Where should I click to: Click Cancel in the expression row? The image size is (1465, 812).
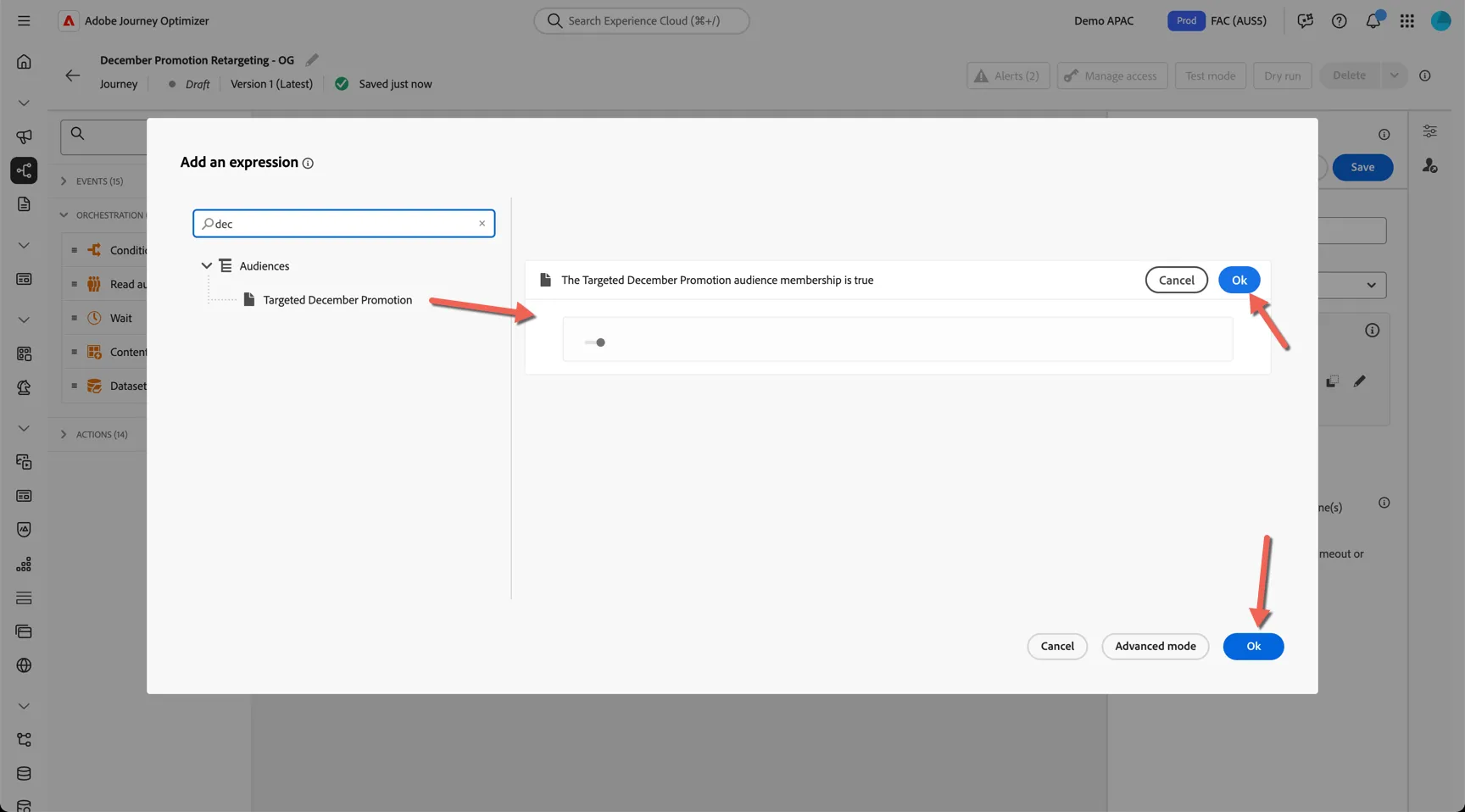pyautogui.click(x=1176, y=280)
